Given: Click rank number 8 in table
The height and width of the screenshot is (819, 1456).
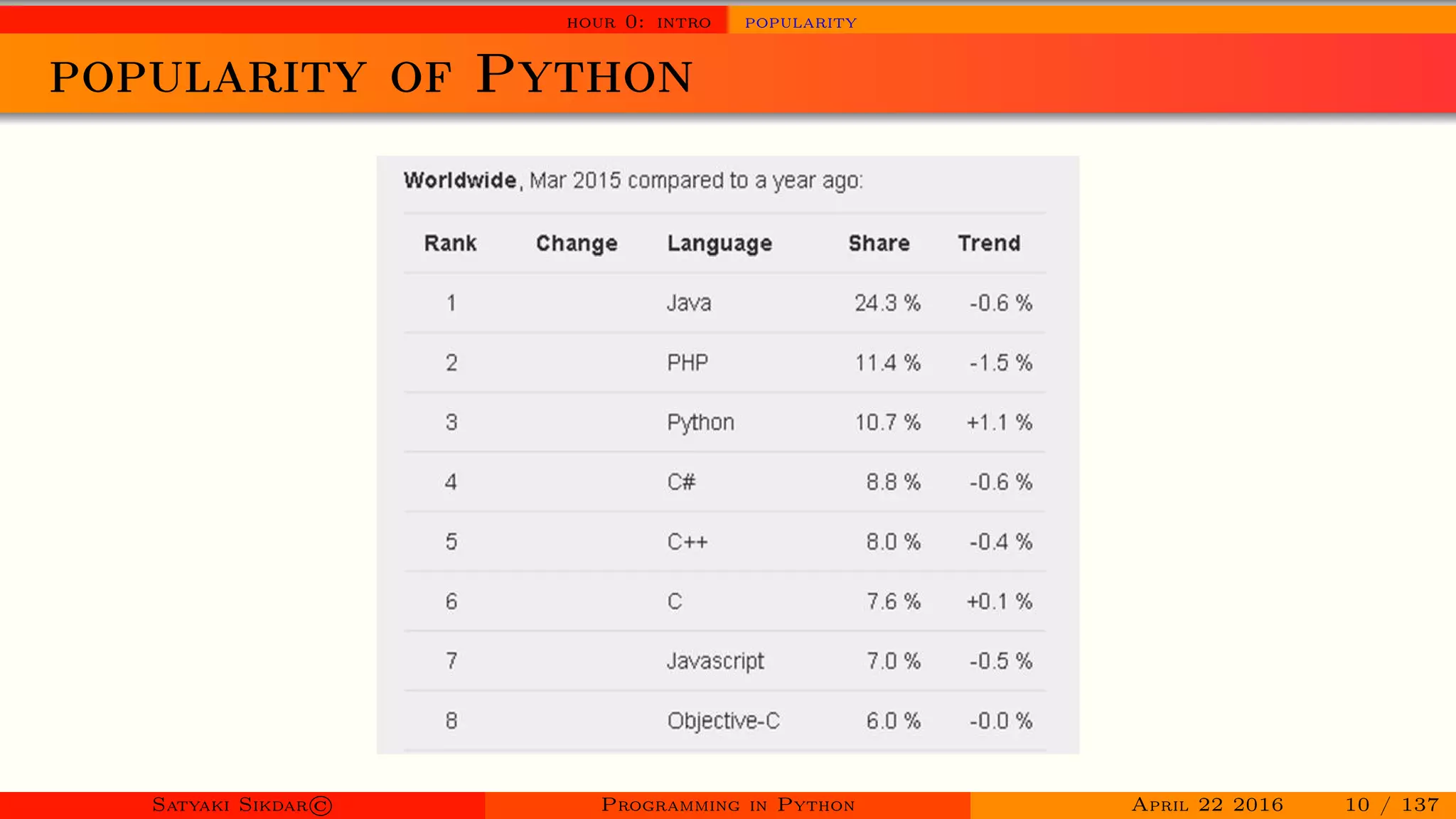Looking at the screenshot, I should tap(451, 721).
